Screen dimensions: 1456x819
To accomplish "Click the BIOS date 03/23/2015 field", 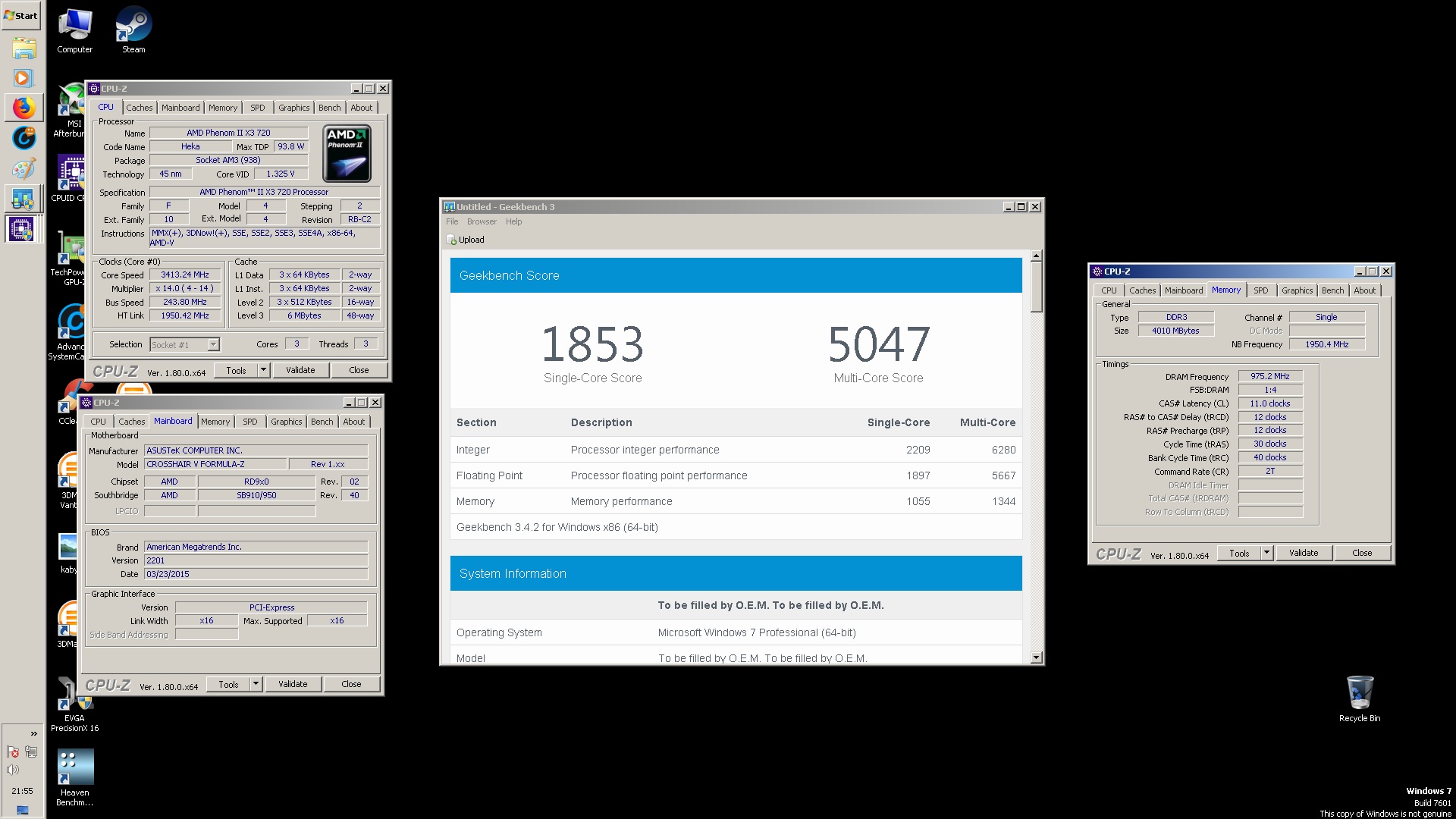I will coord(256,574).
